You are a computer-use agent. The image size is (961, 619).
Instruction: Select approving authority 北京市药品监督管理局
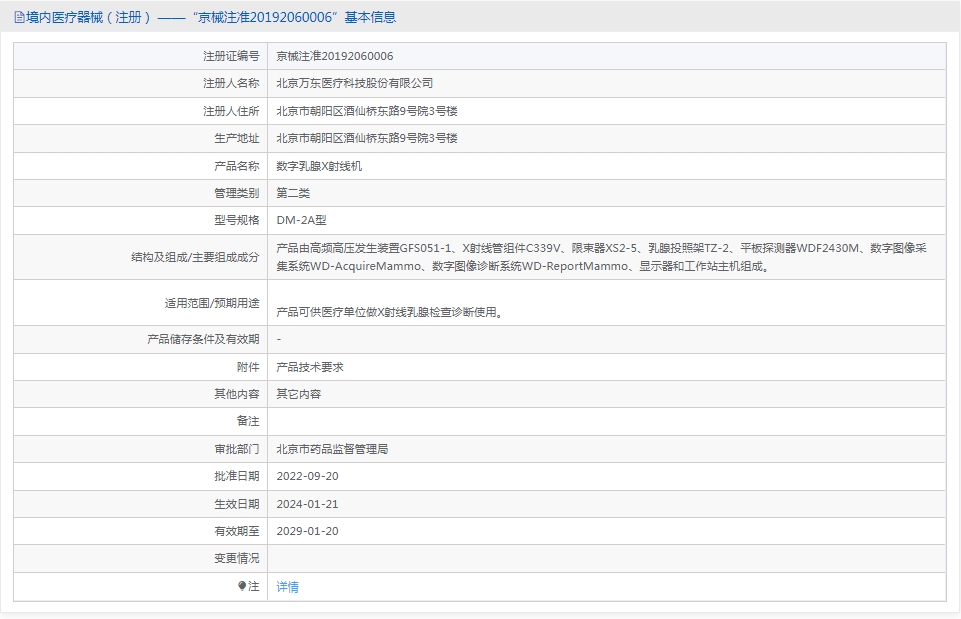(332, 449)
